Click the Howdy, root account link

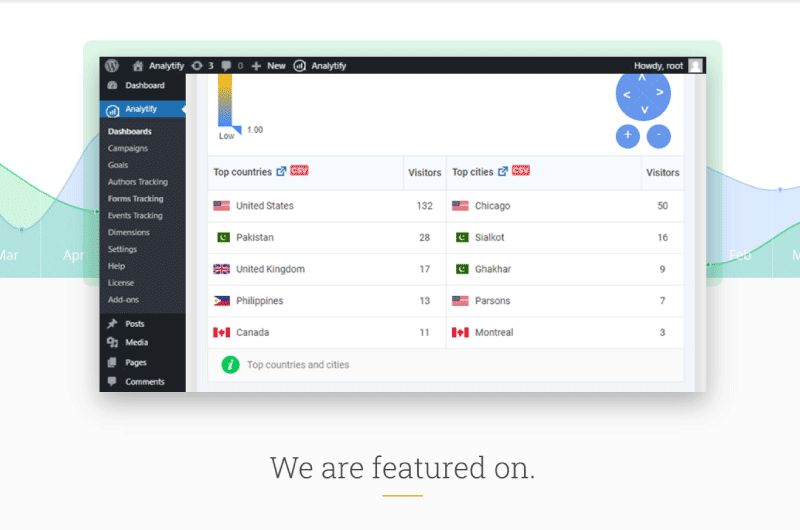click(658, 66)
